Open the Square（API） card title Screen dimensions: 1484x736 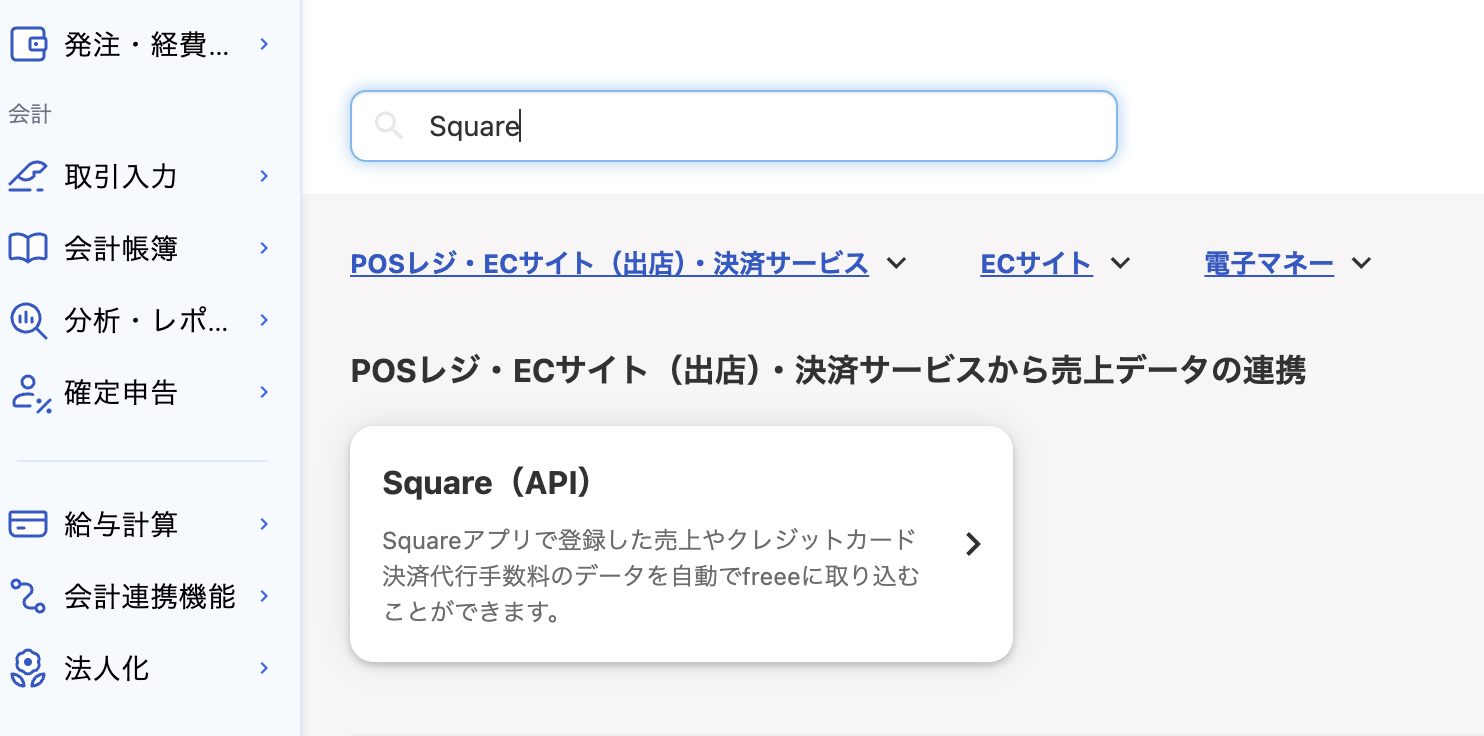(488, 482)
